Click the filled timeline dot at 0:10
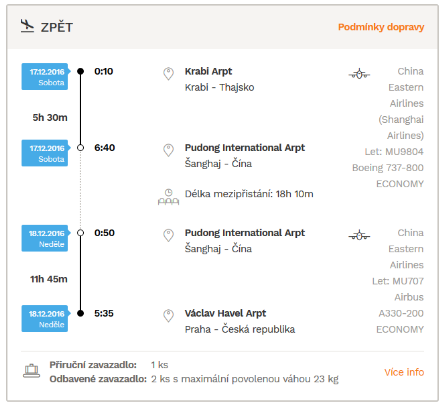The height and width of the screenshot is (408, 443). (80, 71)
